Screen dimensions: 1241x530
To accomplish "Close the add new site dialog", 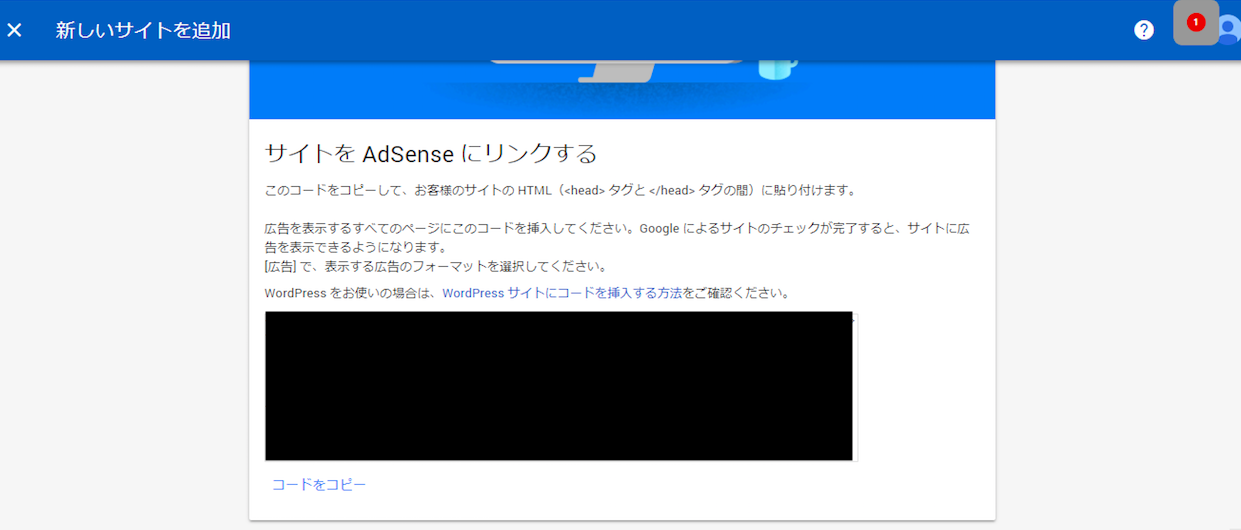I will 14,30.
